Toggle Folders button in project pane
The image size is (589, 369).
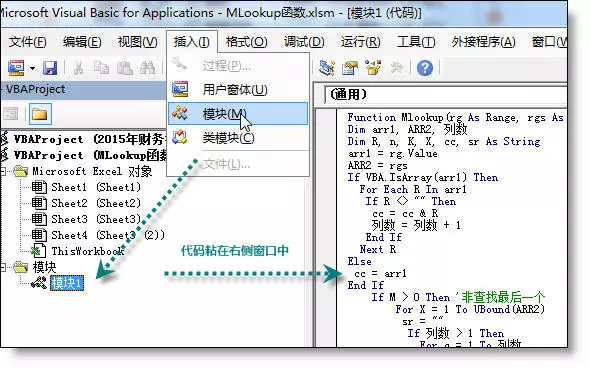pyautogui.click(x=39, y=114)
